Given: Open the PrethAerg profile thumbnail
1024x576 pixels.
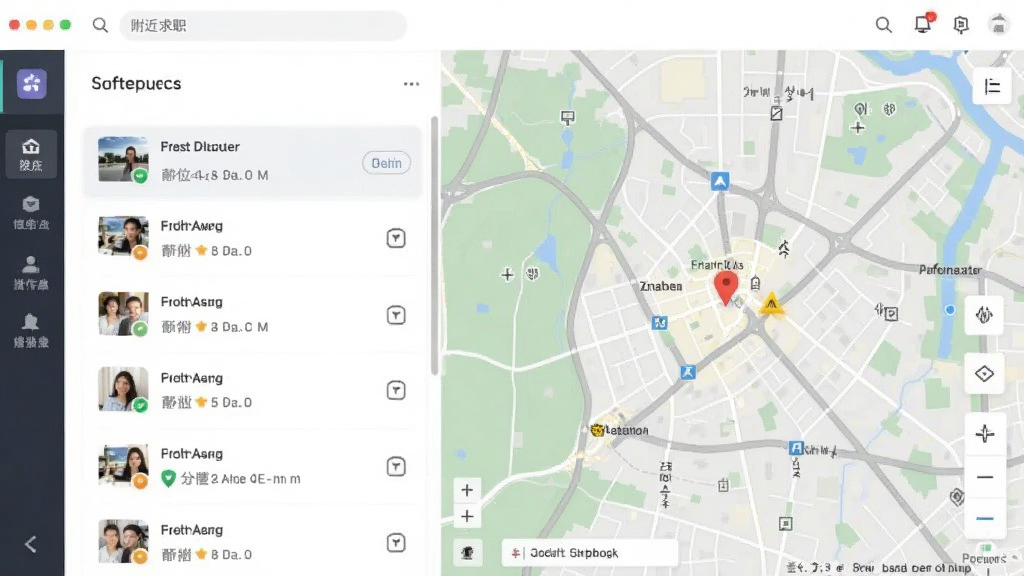Looking at the screenshot, I should coord(123,389).
